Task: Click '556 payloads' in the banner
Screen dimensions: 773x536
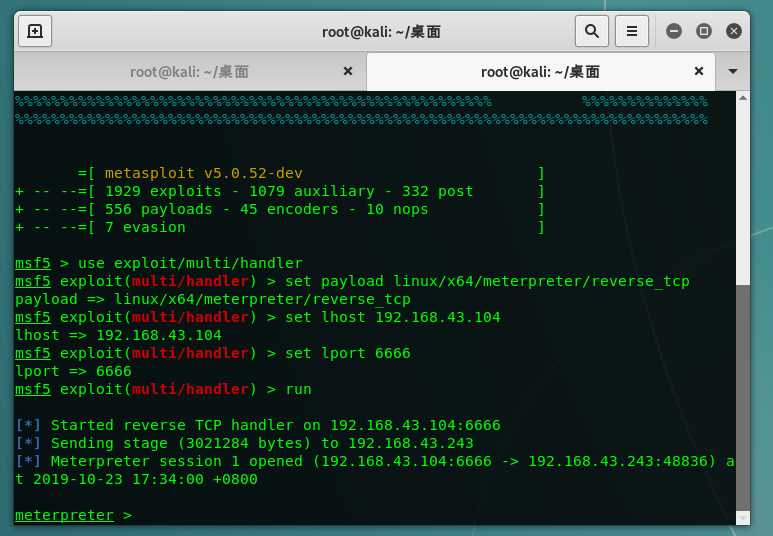Action: (x=158, y=210)
